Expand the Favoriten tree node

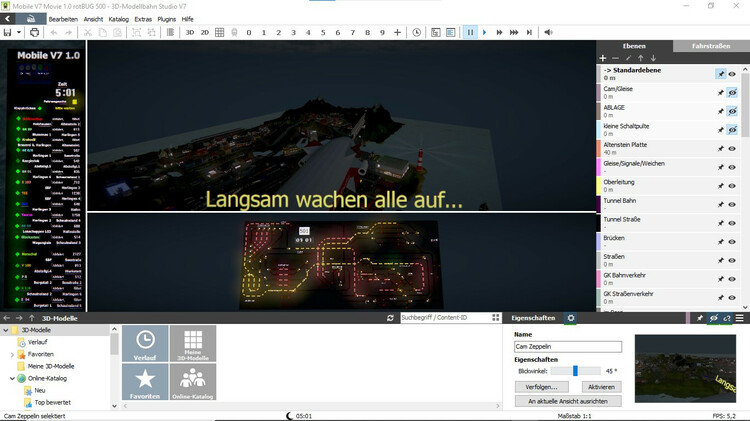coord(12,354)
